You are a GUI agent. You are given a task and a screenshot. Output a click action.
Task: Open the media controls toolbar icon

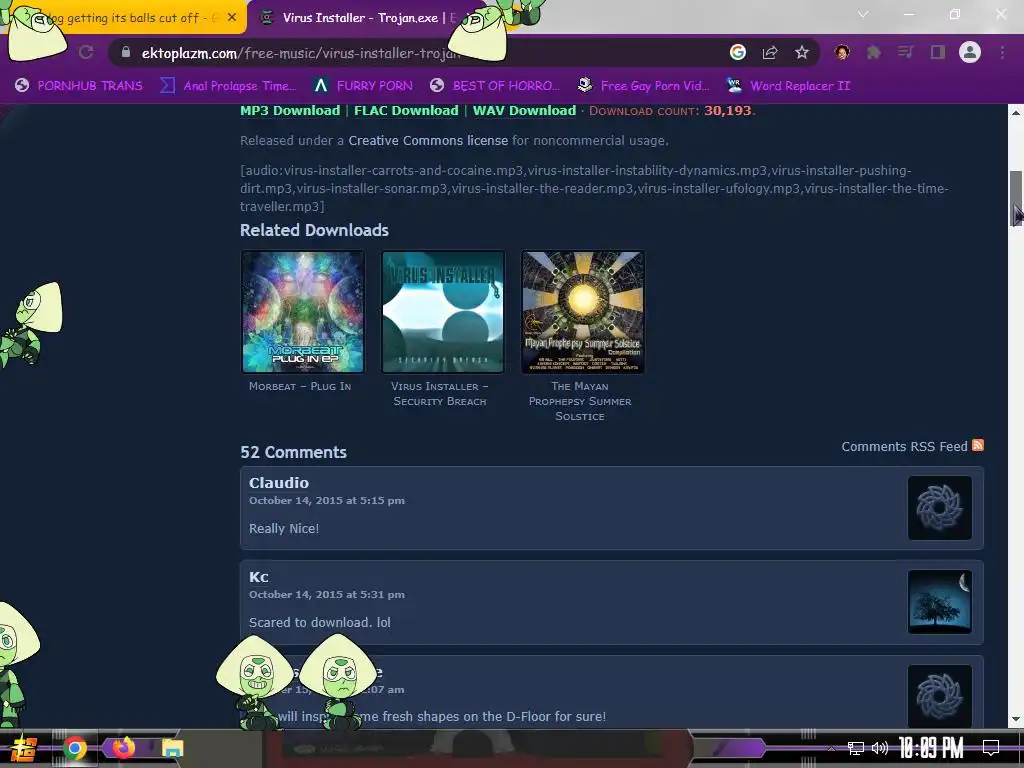coord(906,52)
